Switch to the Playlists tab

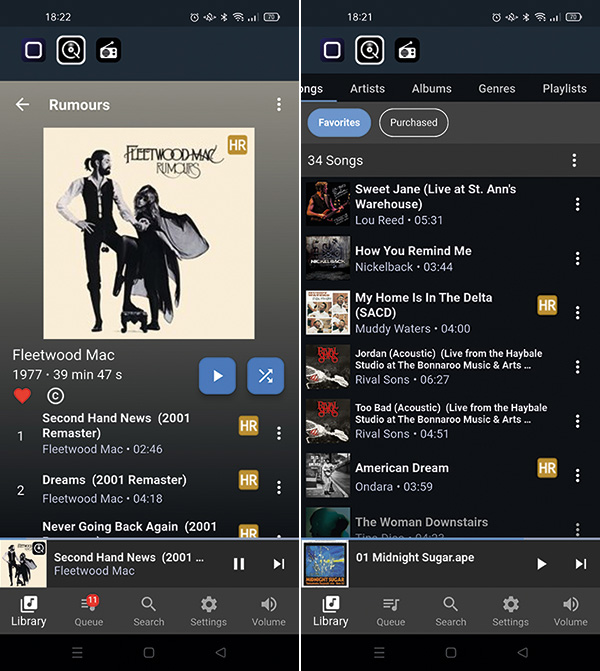(x=564, y=89)
